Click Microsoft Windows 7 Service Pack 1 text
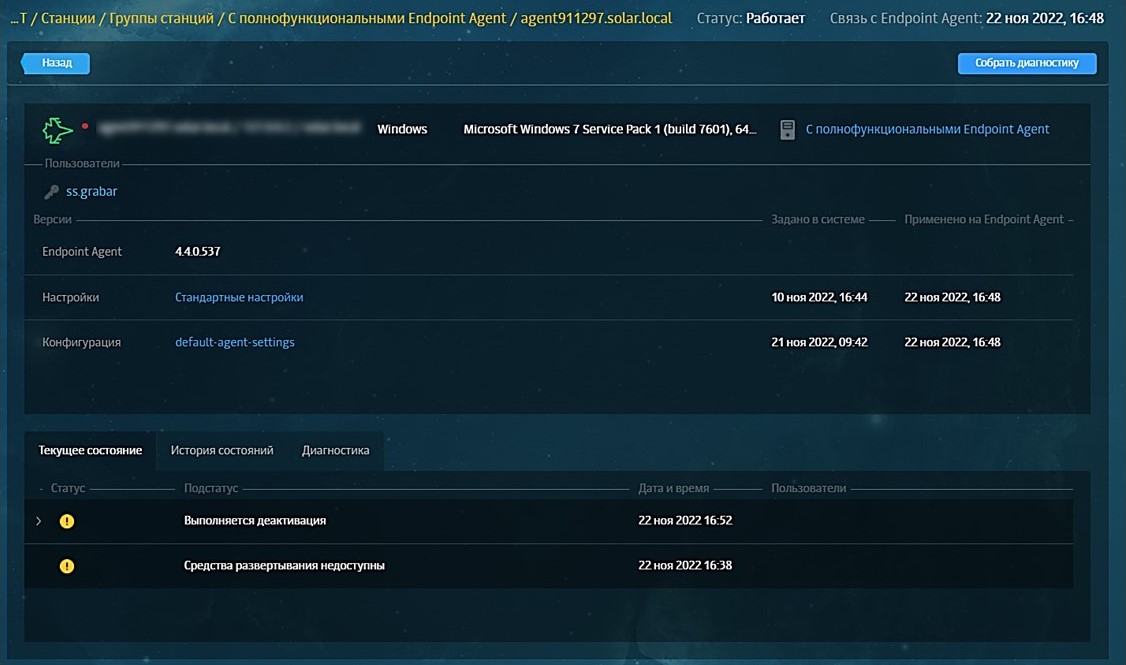1126x665 pixels. coord(610,129)
